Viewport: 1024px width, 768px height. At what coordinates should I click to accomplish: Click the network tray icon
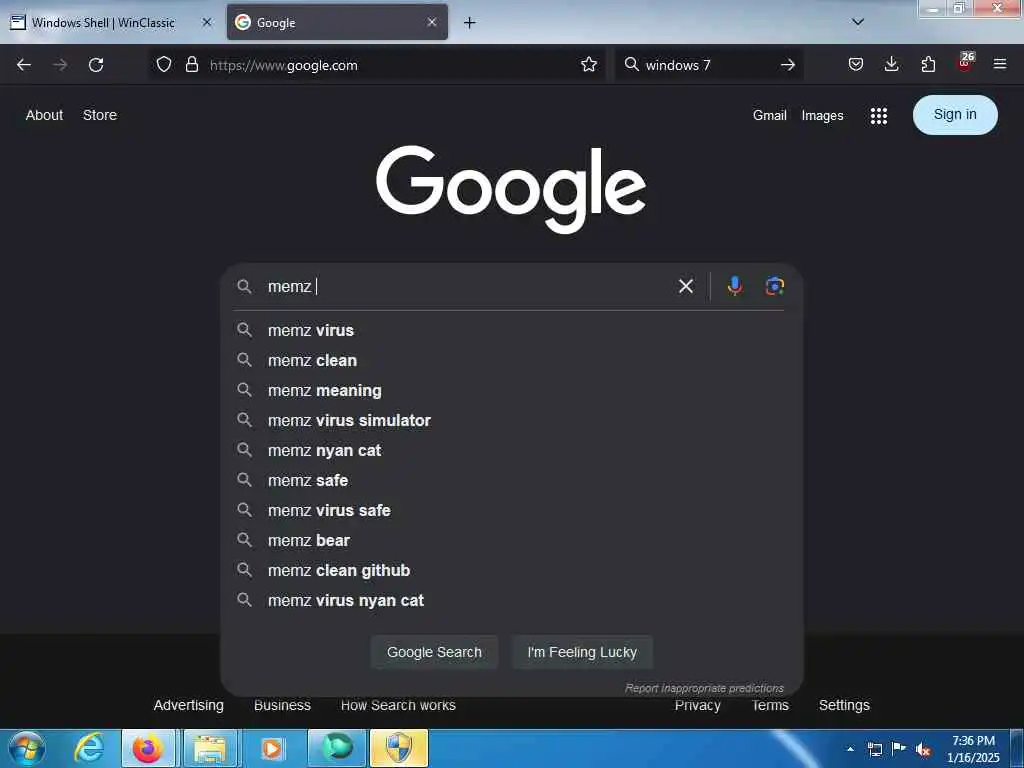tap(874, 749)
